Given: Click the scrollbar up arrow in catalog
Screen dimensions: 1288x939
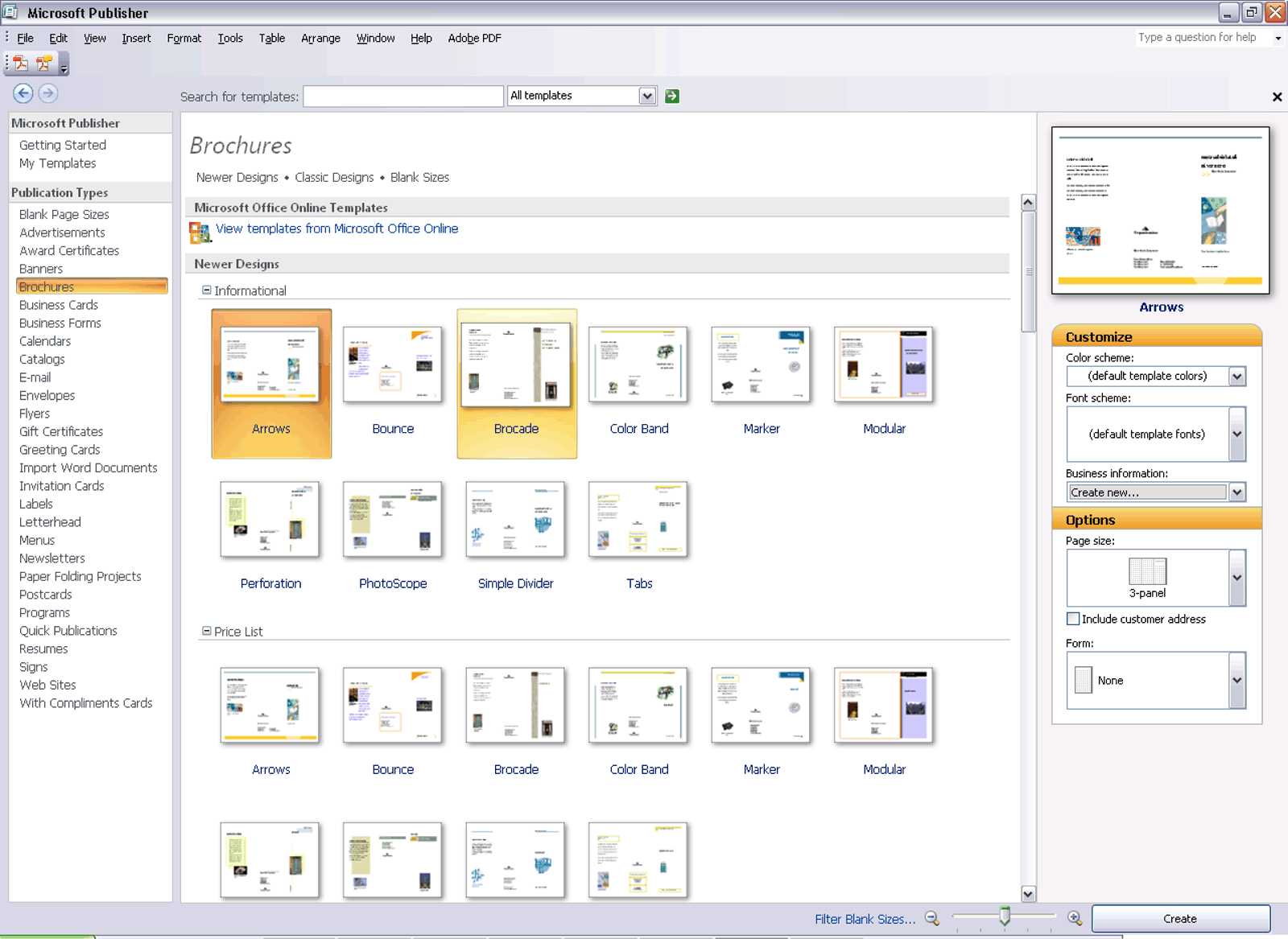Looking at the screenshot, I should coord(1028,203).
